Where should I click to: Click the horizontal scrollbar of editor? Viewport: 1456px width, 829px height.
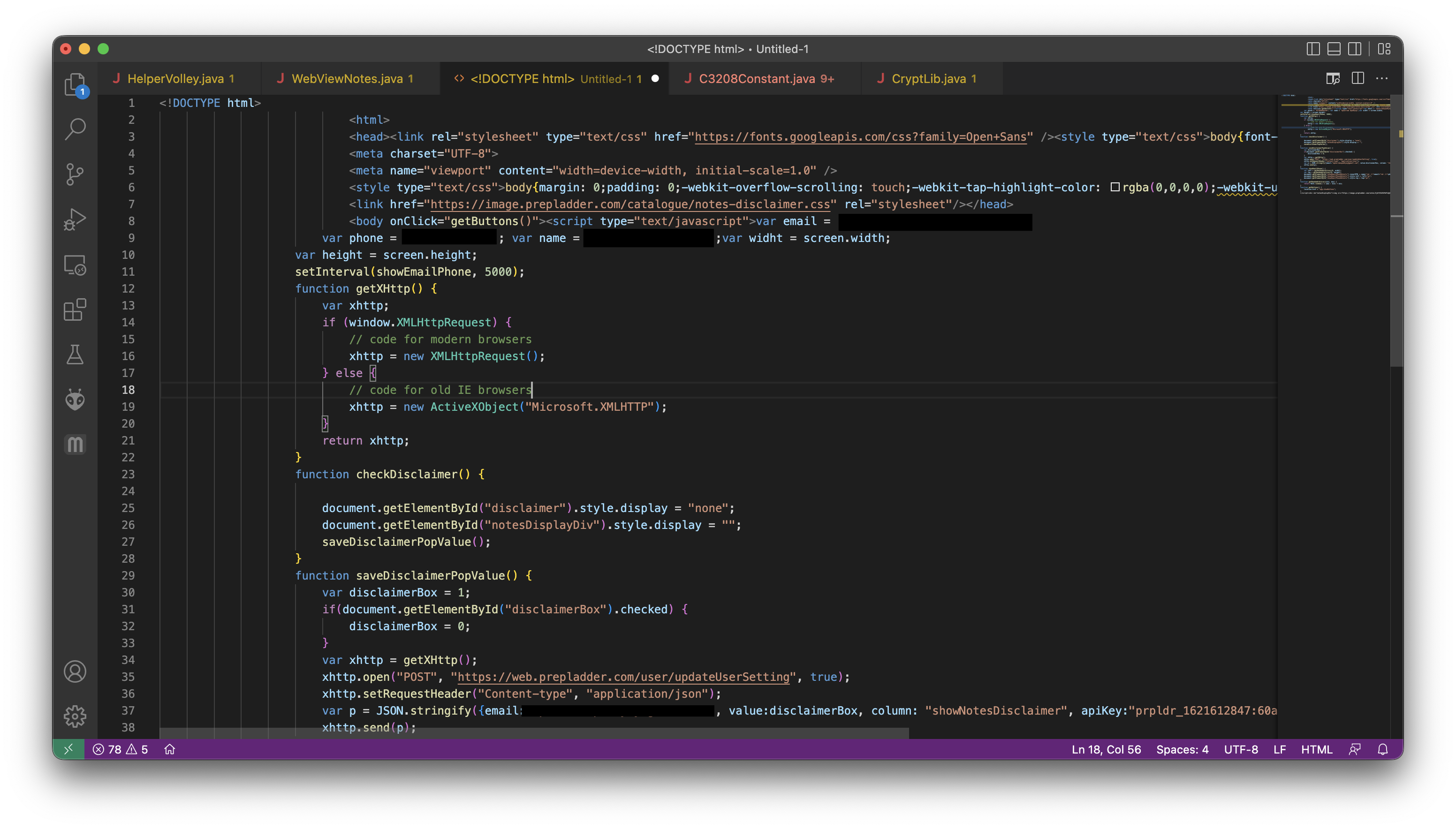coord(534,733)
